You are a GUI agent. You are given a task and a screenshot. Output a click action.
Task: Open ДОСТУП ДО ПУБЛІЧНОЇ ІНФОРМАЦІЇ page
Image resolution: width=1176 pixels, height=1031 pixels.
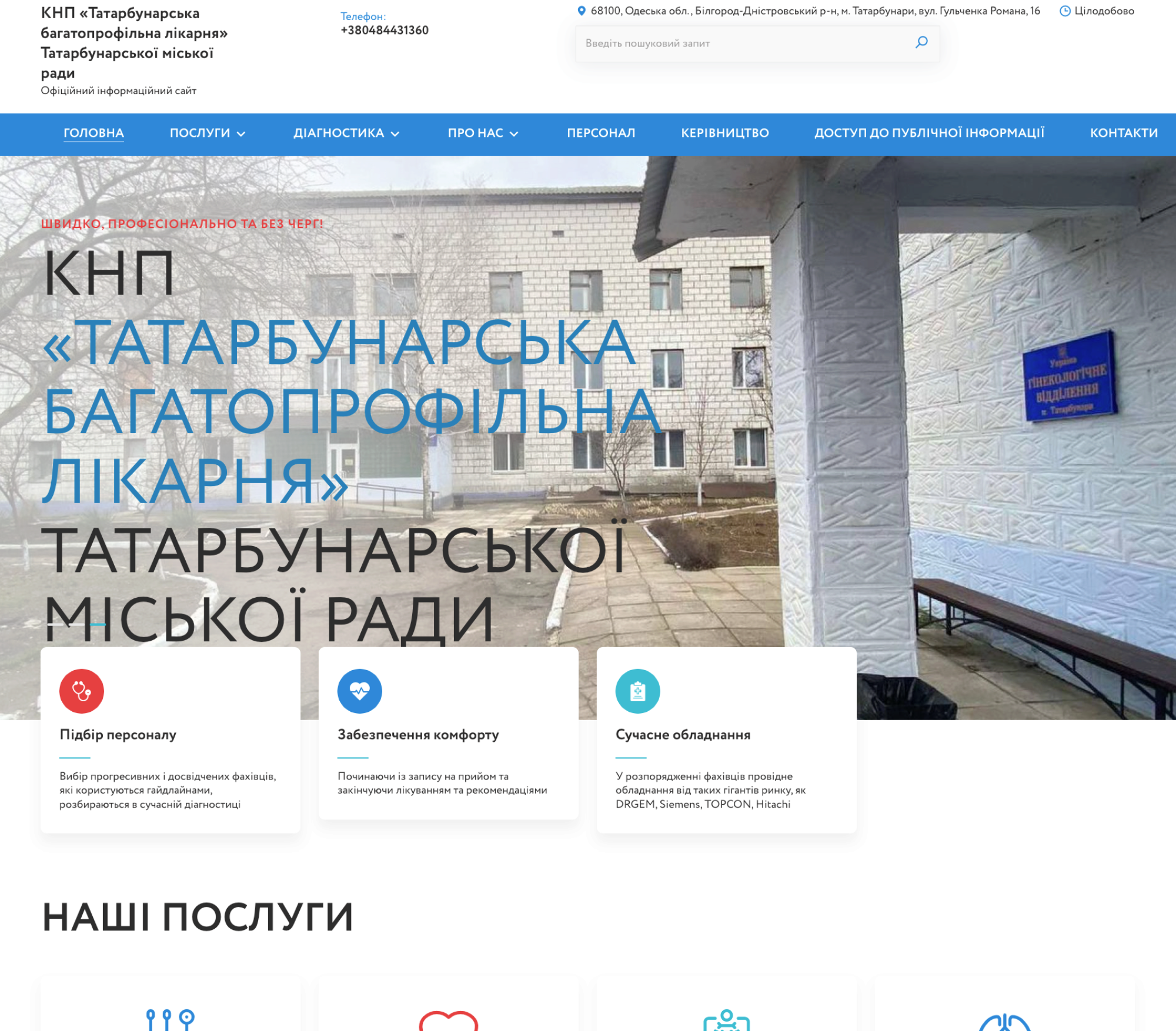pyautogui.click(x=929, y=133)
